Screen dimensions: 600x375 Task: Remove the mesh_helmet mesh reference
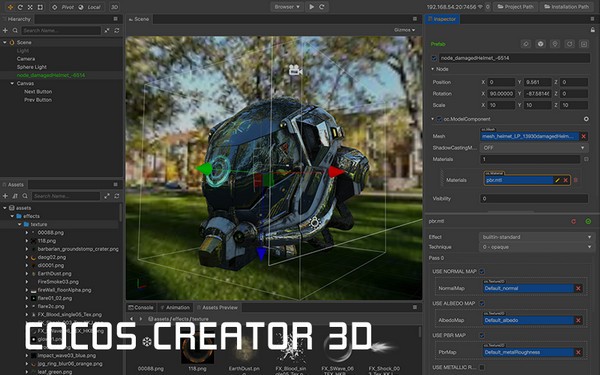[584, 136]
